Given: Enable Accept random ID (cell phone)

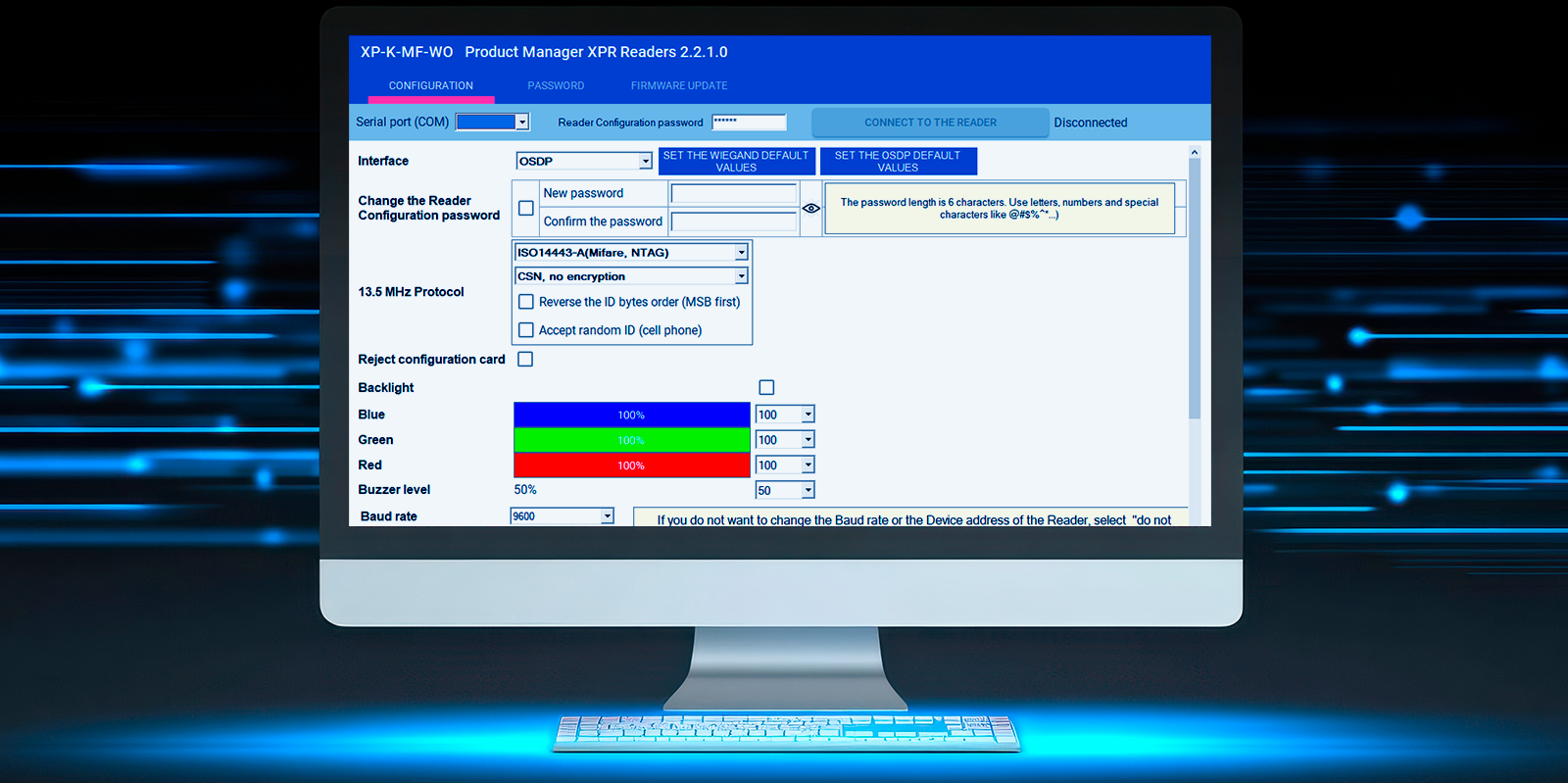Looking at the screenshot, I should coord(526,330).
